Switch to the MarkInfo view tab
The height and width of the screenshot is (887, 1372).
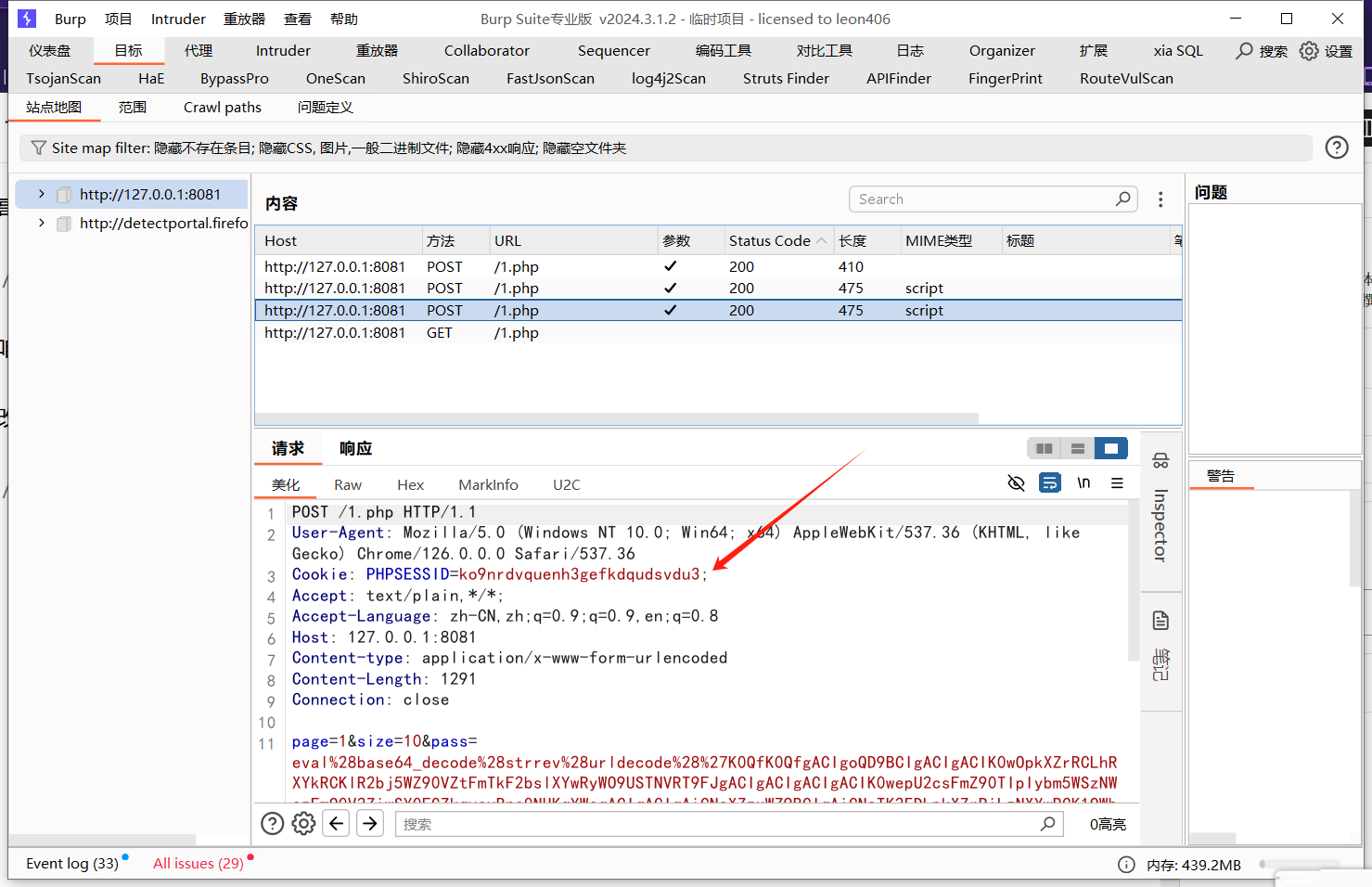coord(488,484)
